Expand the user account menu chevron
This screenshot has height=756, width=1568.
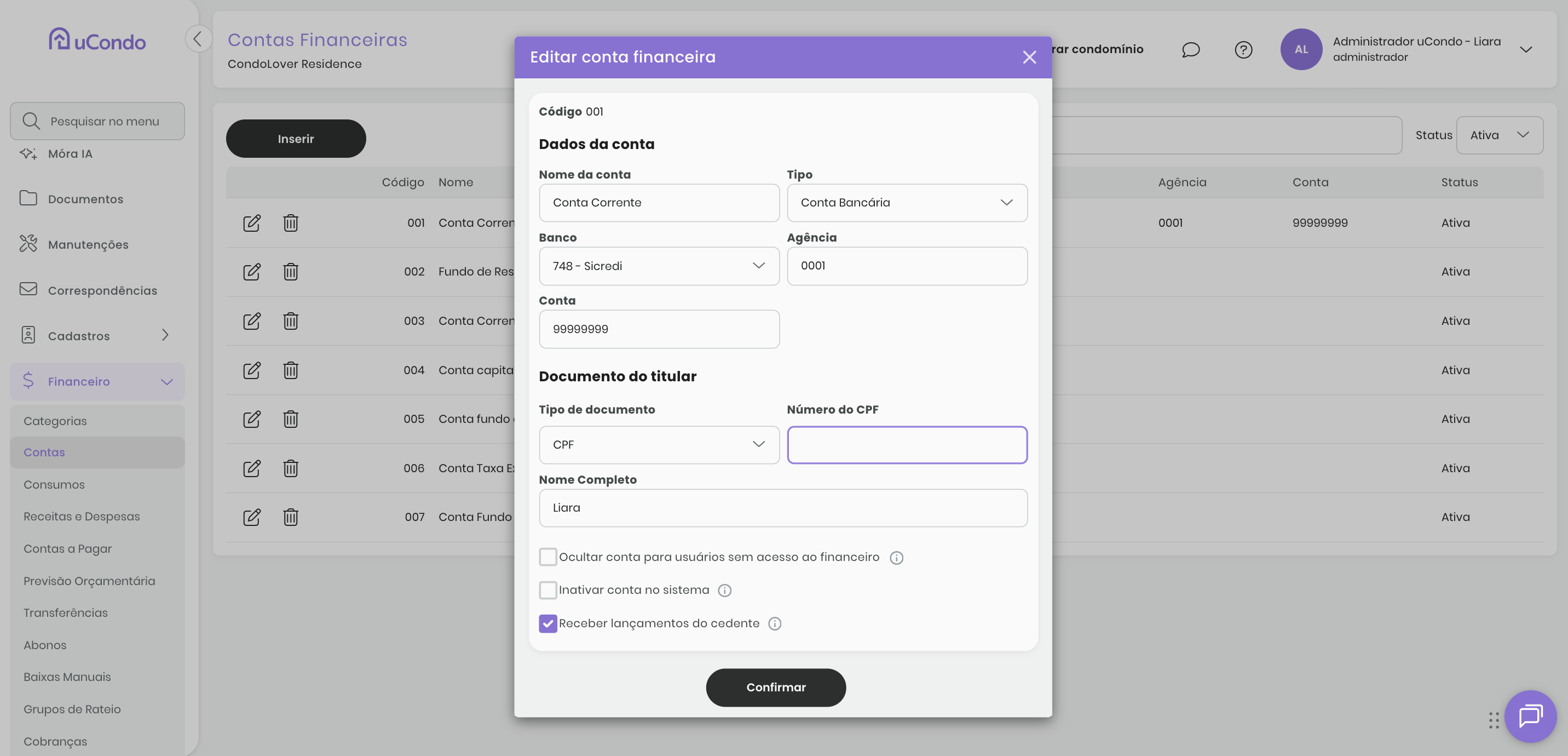[1525, 49]
